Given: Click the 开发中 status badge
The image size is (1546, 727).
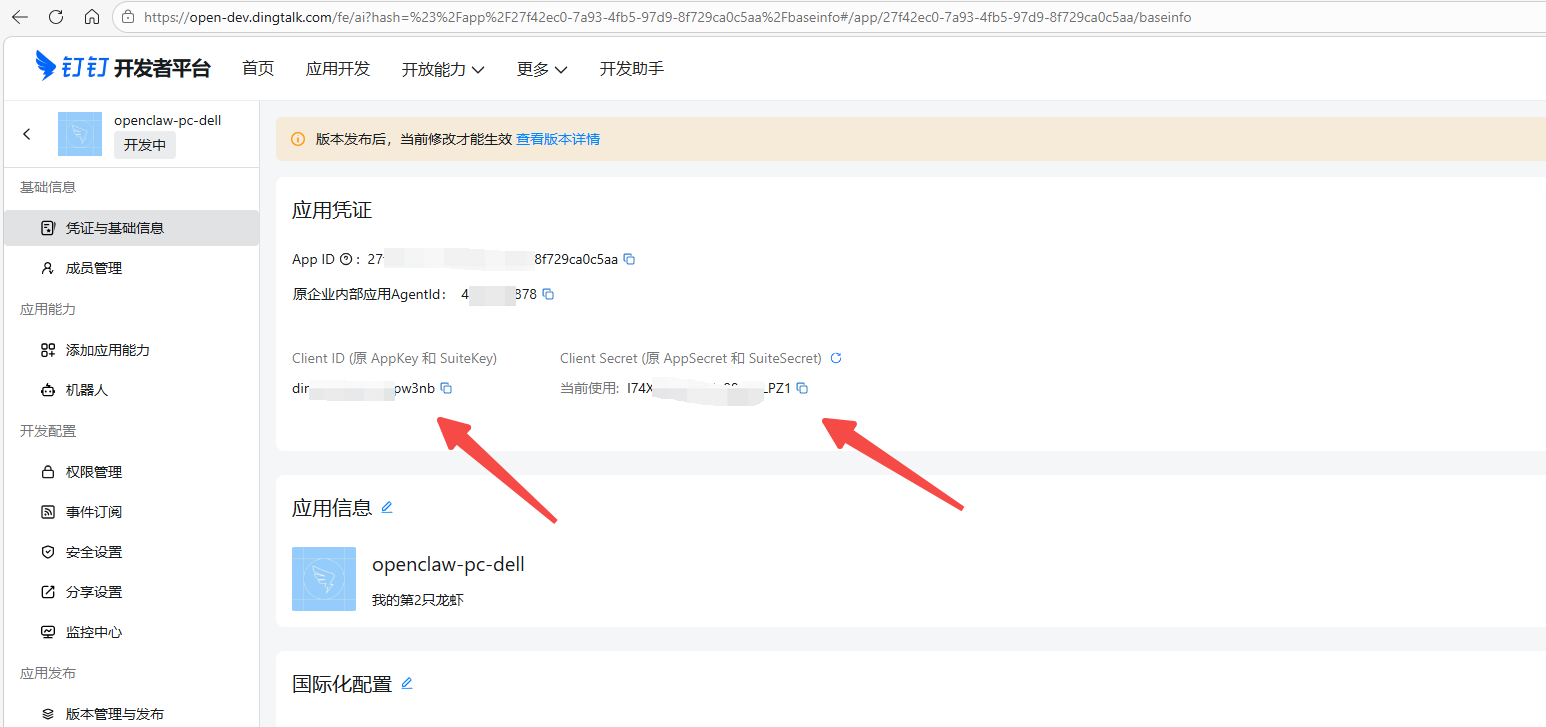Looking at the screenshot, I should [145, 145].
